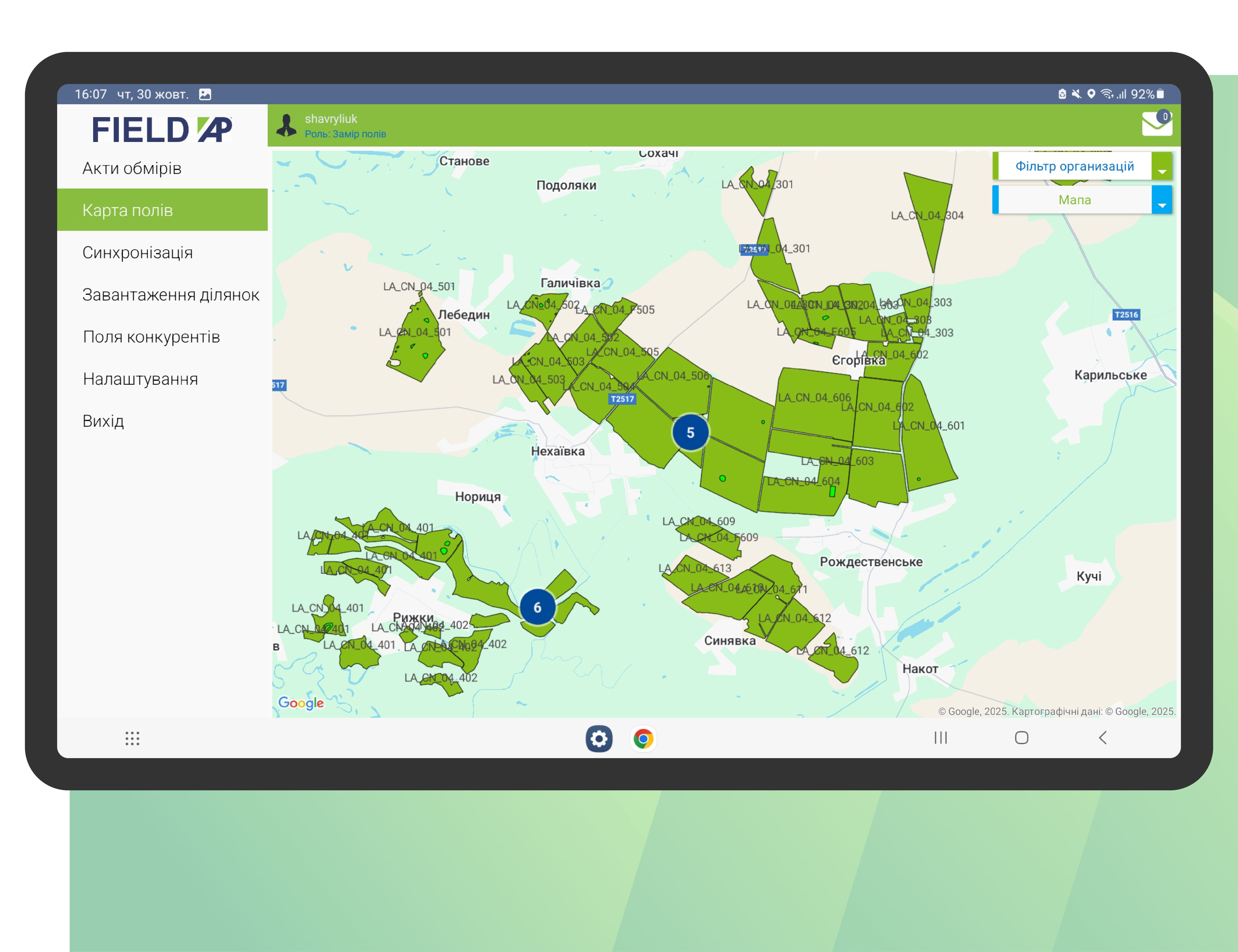
Task: Tap the Android home button
Action: click(x=1021, y=738)
